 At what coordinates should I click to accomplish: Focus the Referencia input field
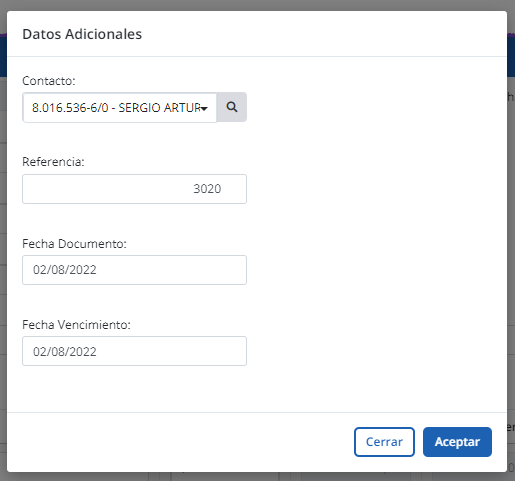pyautogui.click(x=134, y=189)
